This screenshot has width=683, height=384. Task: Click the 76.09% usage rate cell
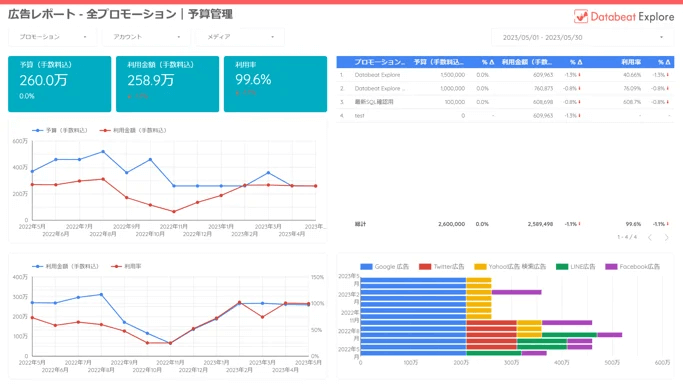(632, 88)
